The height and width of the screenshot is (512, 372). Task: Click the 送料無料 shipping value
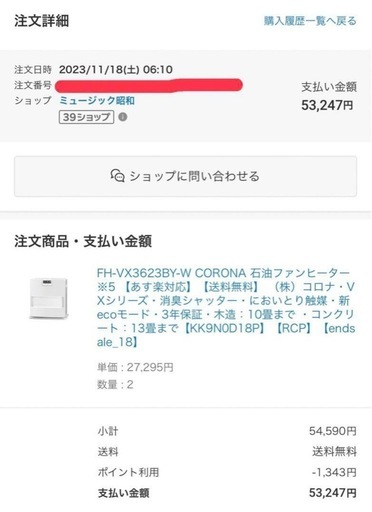(334, 452)
